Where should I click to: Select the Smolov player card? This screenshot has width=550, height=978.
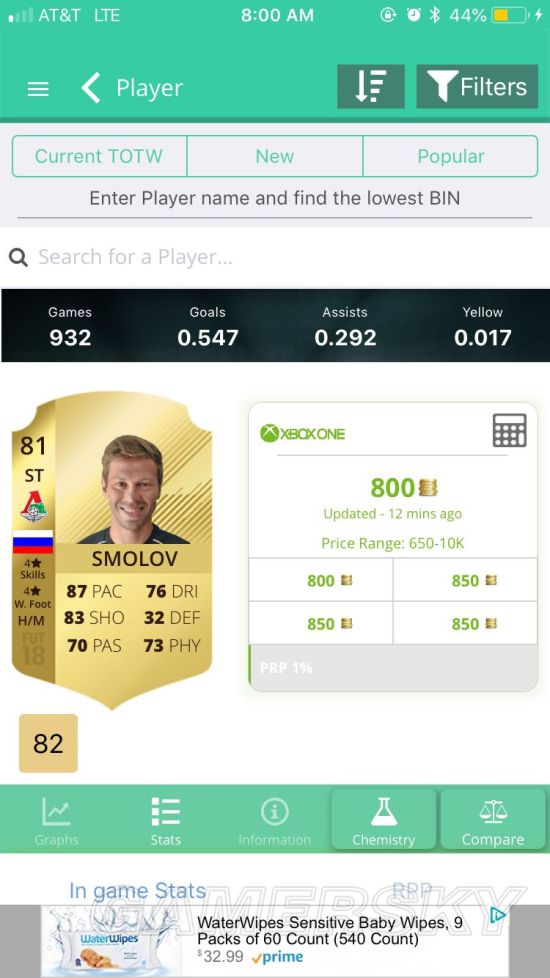coord(112,550)
